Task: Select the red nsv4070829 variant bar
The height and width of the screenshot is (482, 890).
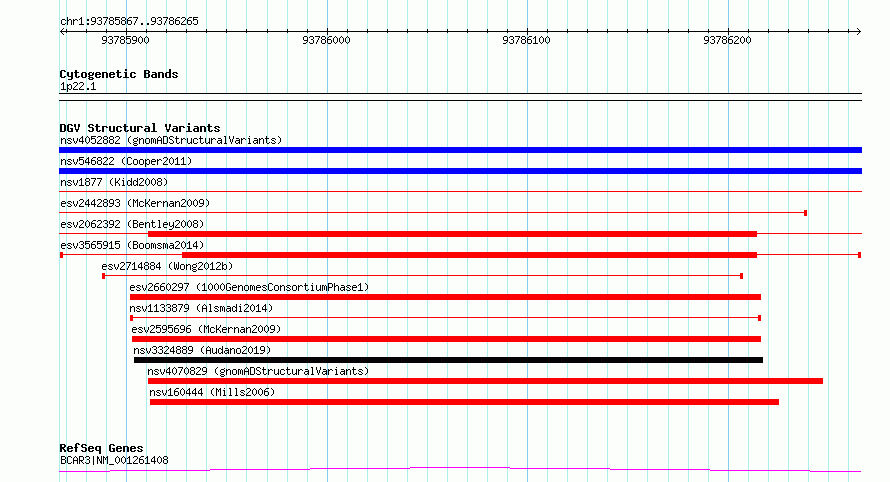Action: coord(485,381)
